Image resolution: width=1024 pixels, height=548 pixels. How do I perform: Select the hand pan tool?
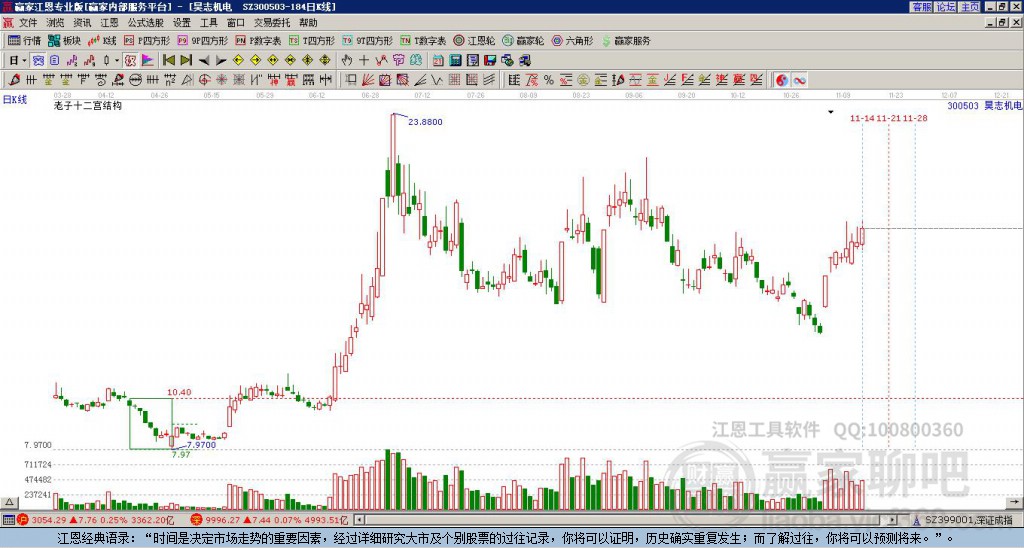[347, 61]
